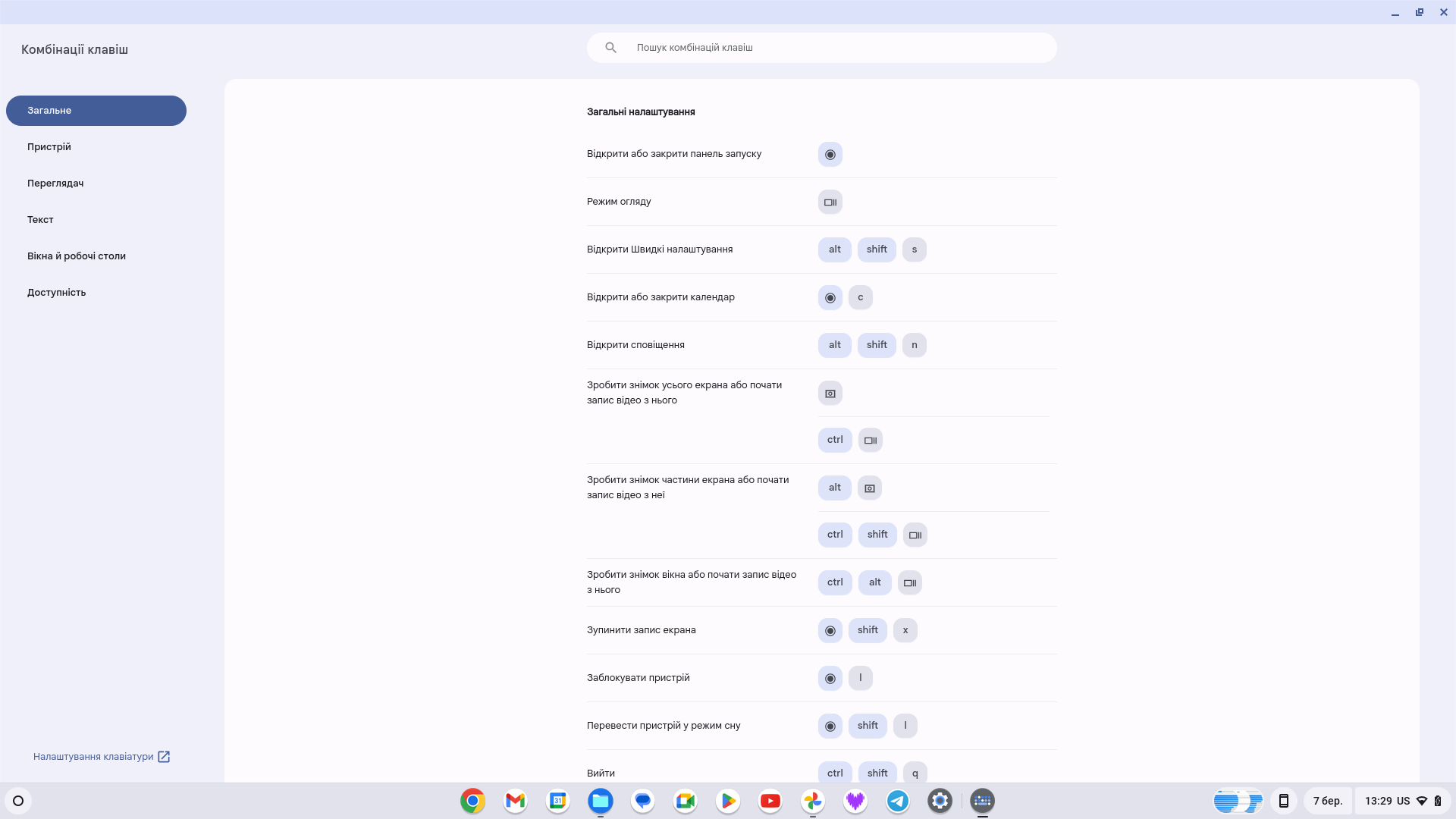Select the Загальне category tab

point(96,111)
